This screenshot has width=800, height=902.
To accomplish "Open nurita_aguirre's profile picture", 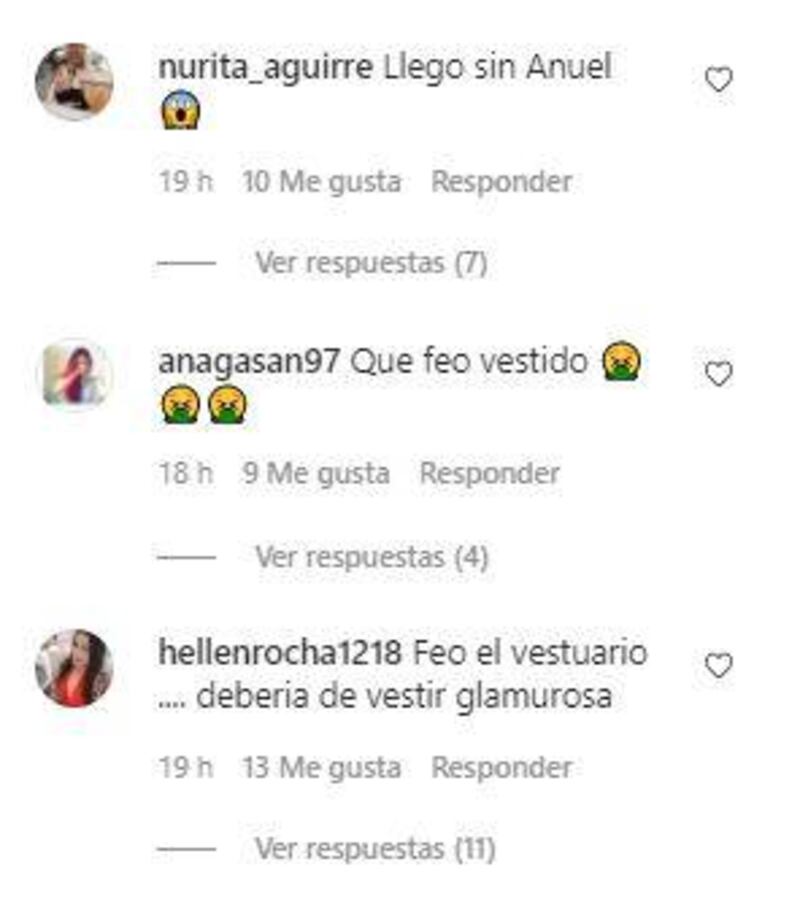I will (74, 82).
